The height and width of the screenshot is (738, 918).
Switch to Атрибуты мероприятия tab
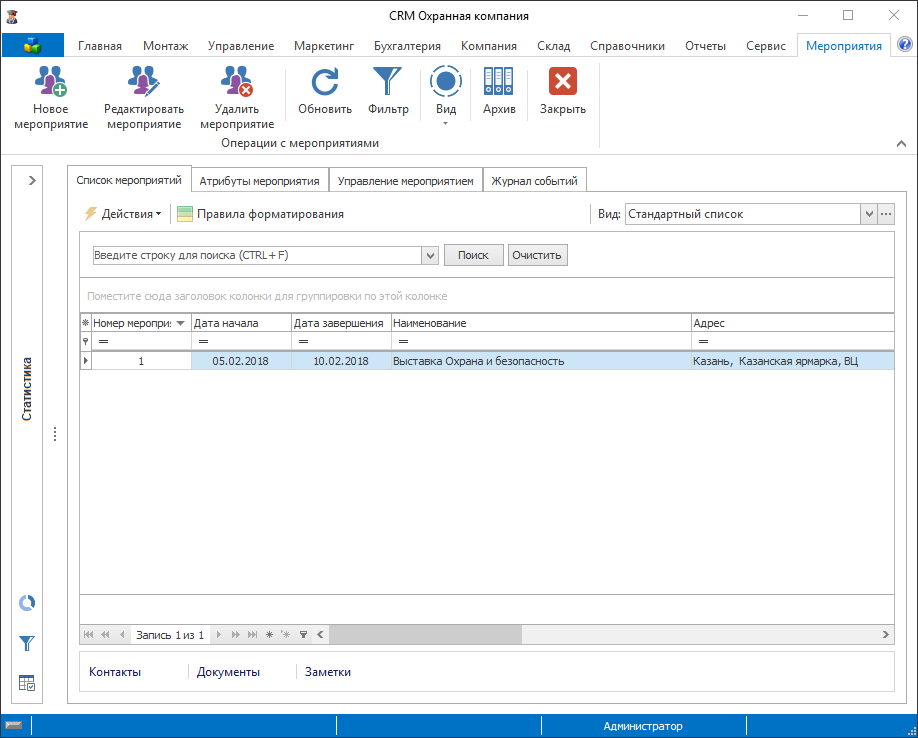[x=259, y=181]
